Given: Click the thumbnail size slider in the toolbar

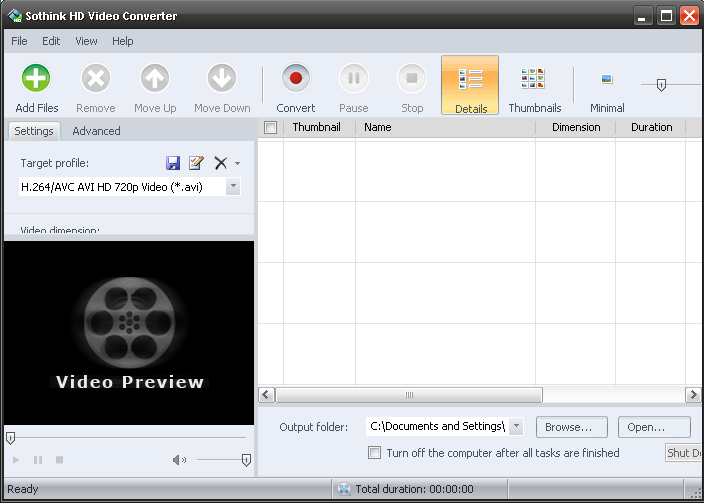Looking at the screenshot, I should click(661, 85).
